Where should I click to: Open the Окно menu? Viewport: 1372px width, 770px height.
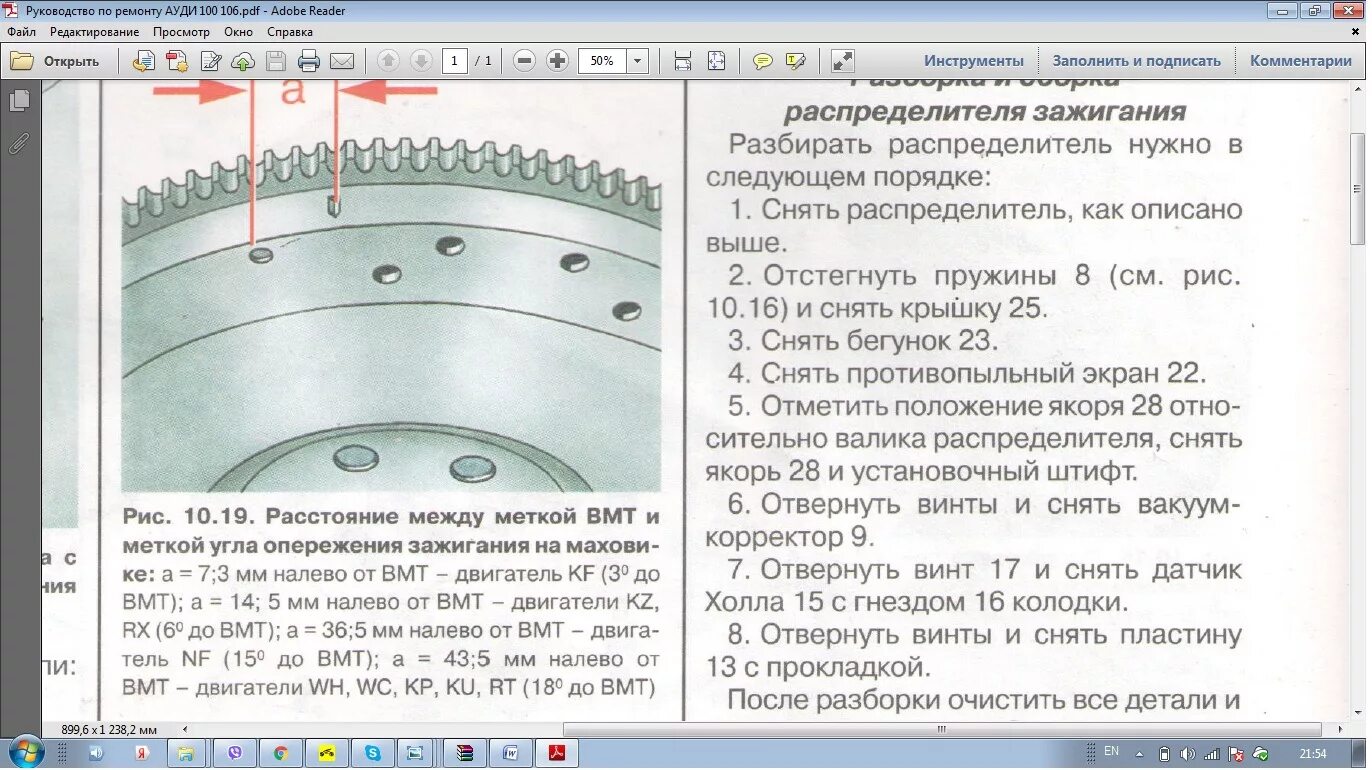(x=238, y=32)
